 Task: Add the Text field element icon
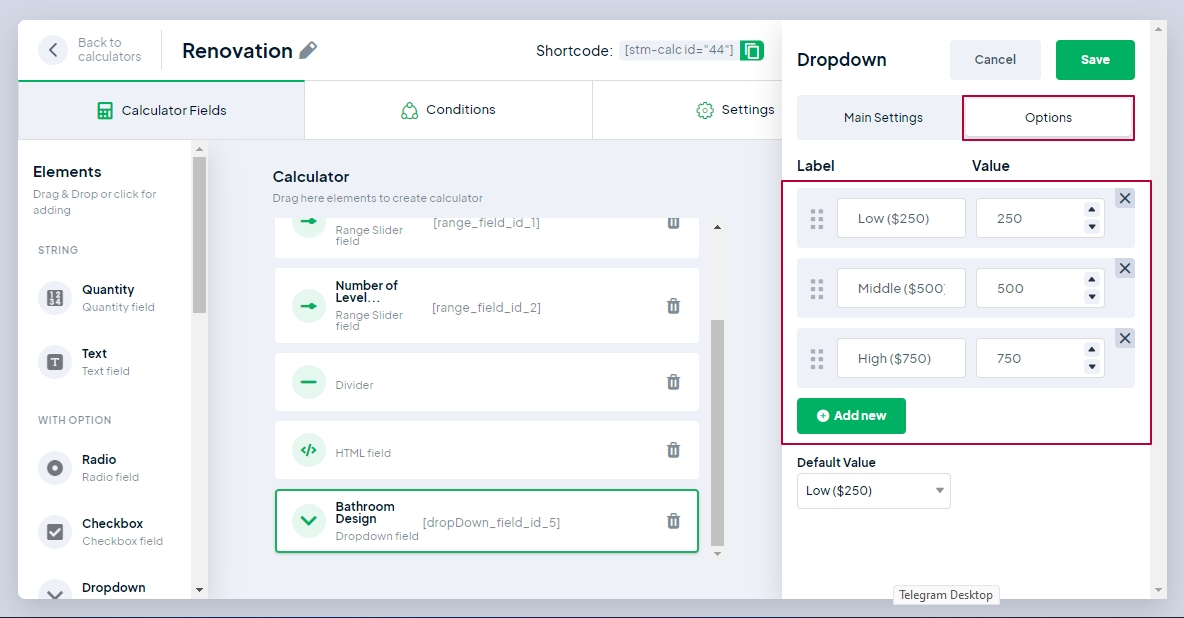(54, 362)
